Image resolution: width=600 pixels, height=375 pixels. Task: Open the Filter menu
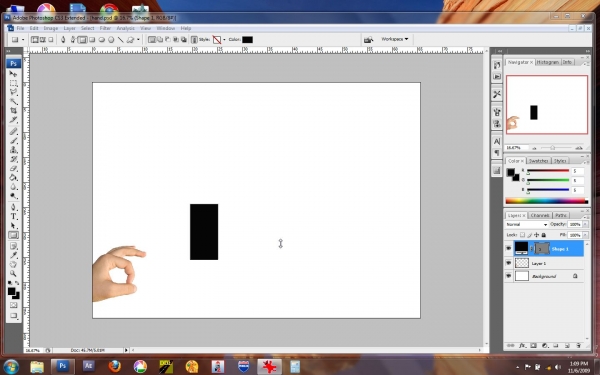[105, 28]
